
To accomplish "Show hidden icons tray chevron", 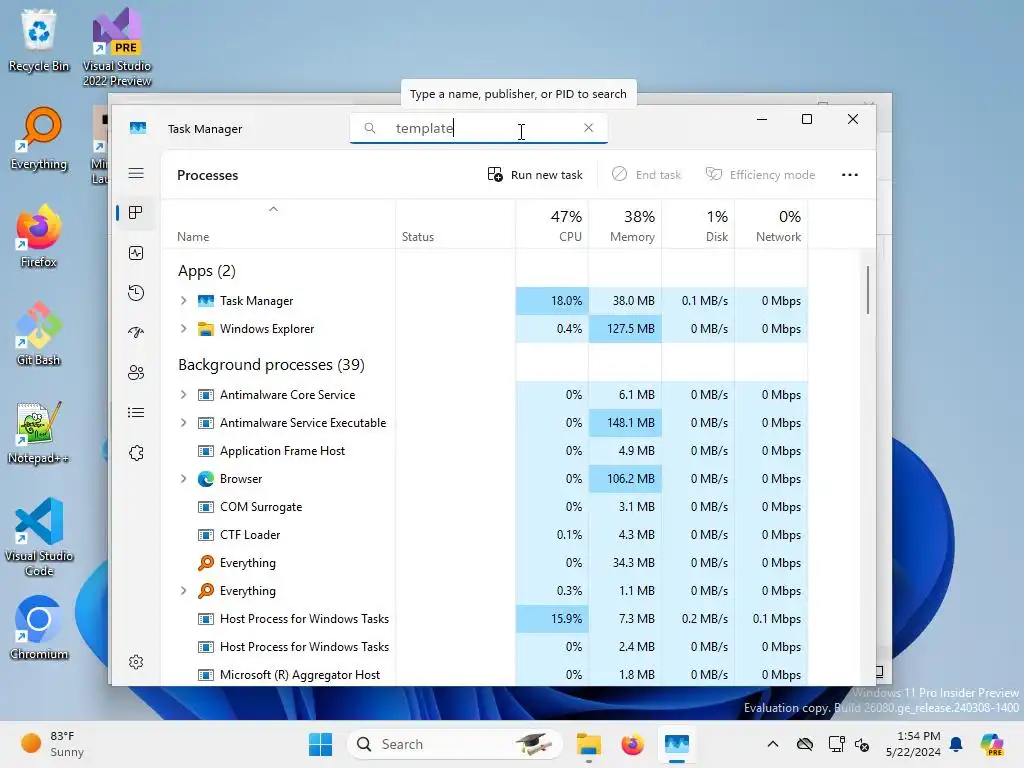I will click(x=773, y=744).
